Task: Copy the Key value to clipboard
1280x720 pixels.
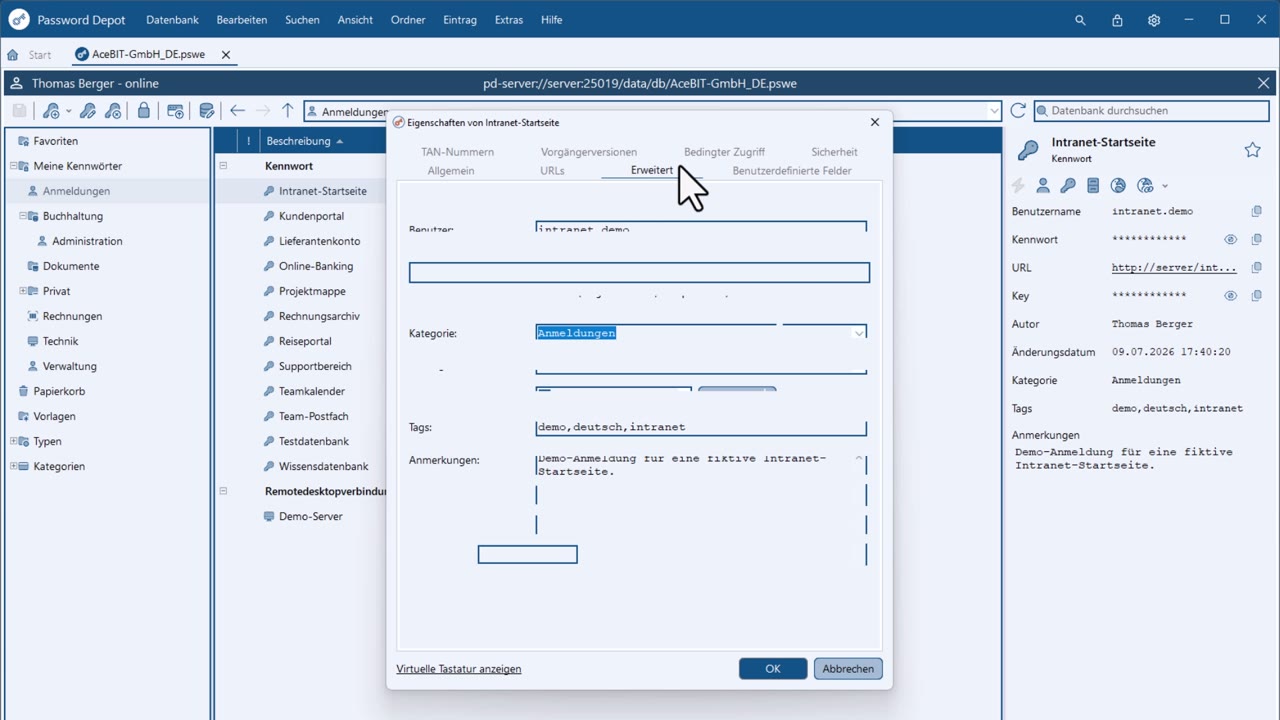Action: (x=1257, y=295)
